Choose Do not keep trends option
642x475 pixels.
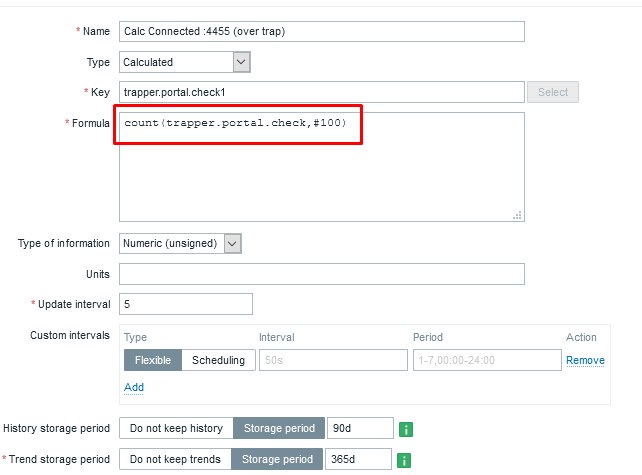(x=175, y=459)
